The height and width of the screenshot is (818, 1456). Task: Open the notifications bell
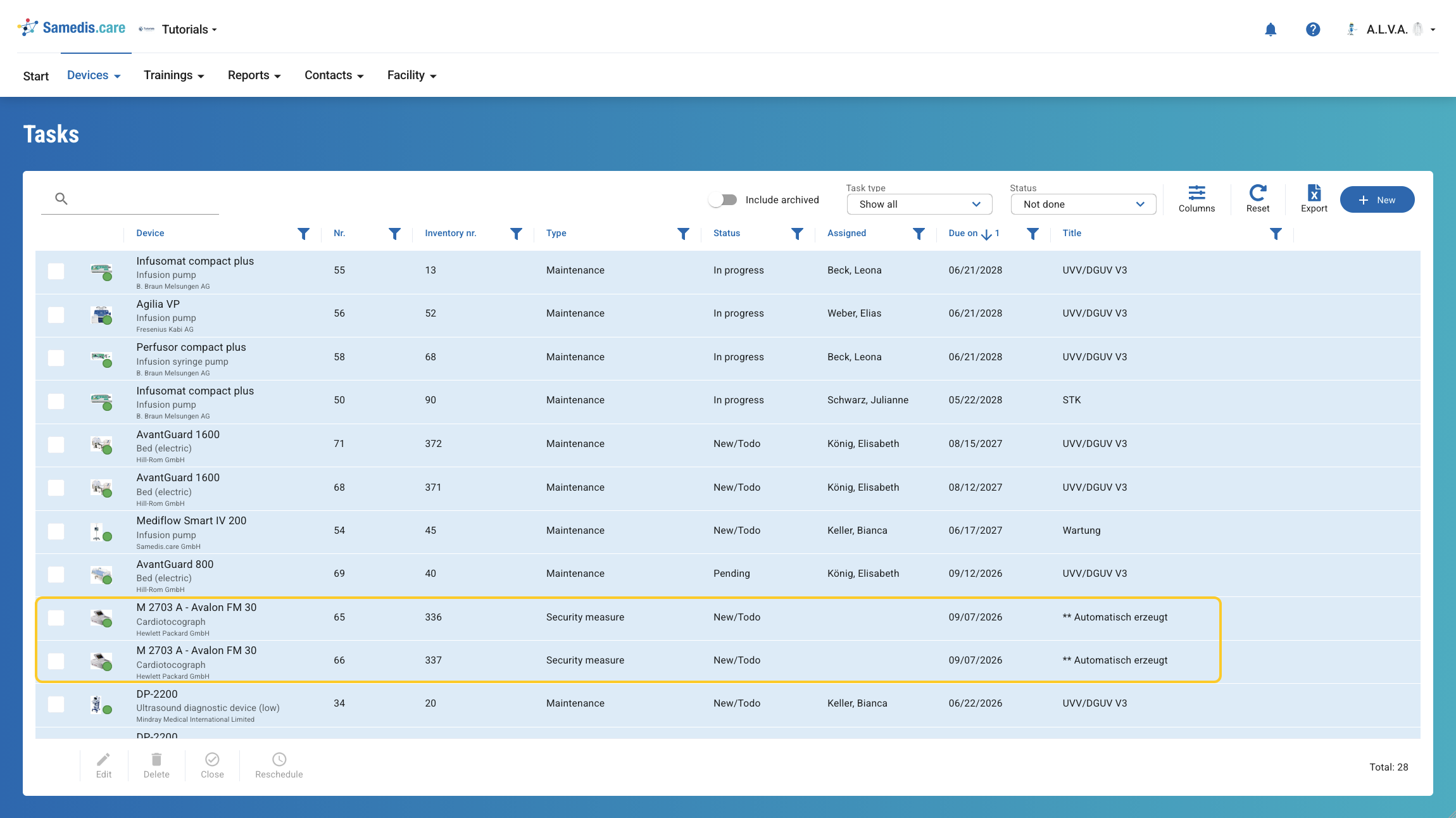pyautogui.click(x=1270, y=29)
